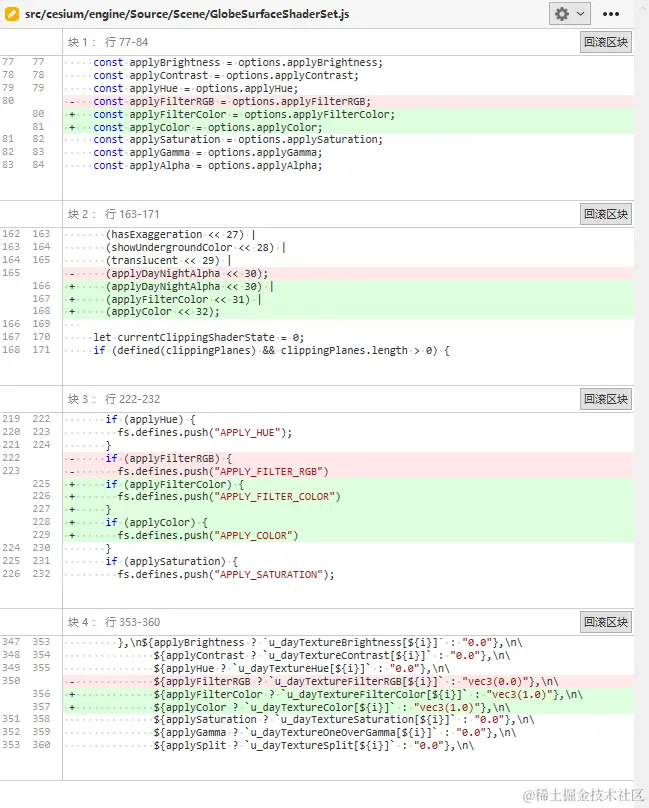The height and width of the screenshot is (808, 649).
Task: Click the modified-file icon beside GlobeSurfaceShaderSet.js
Action: tap(11, 14)
